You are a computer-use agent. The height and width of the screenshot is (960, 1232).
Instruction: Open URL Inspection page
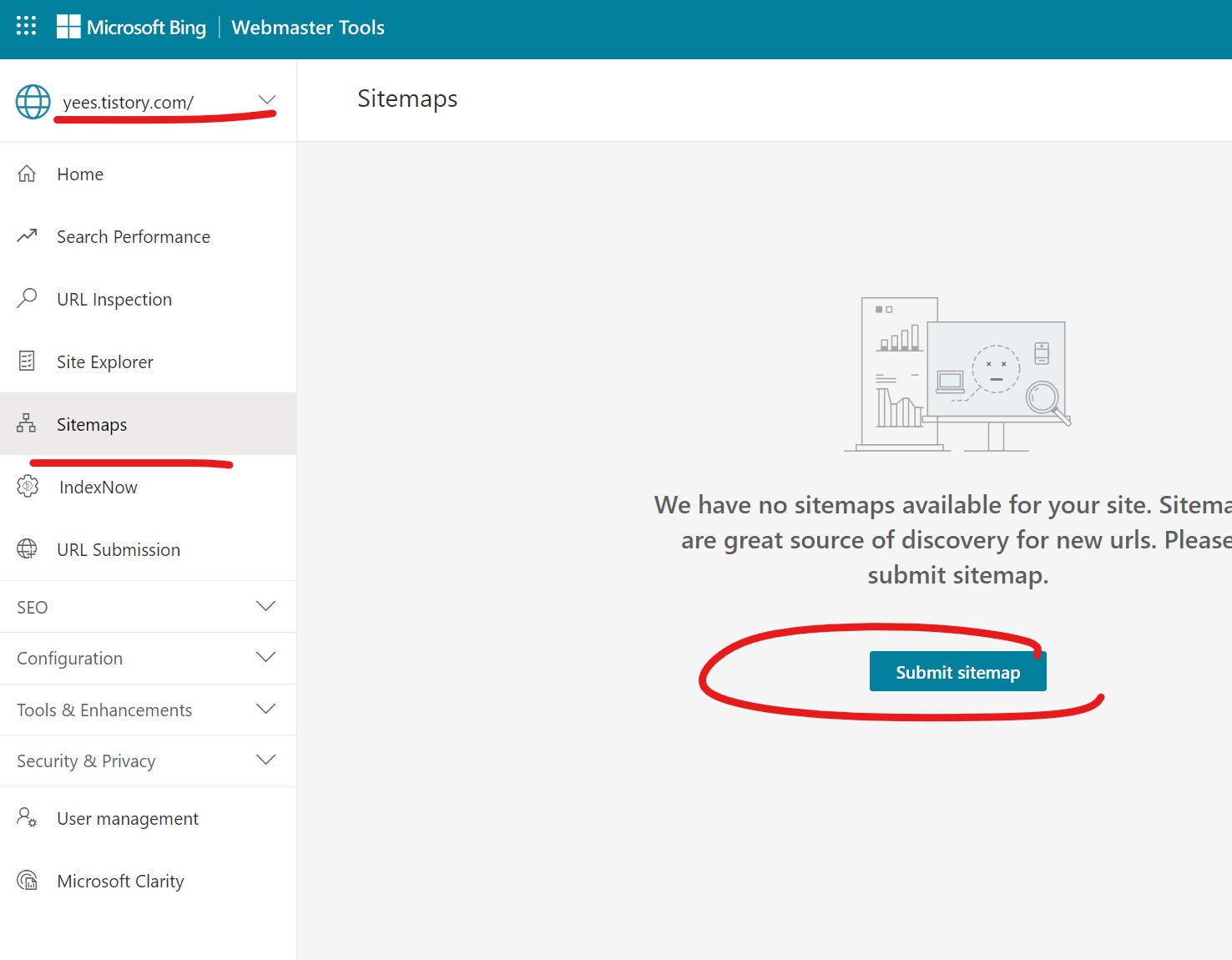148,299
